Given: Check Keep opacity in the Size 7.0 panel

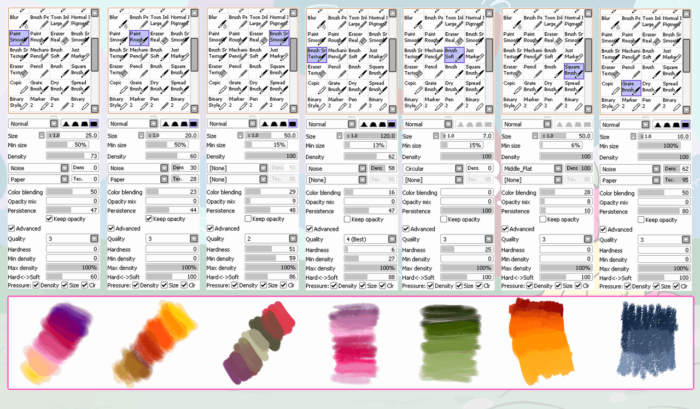Looking at the screenshot, I should click(x=443, y=219).
